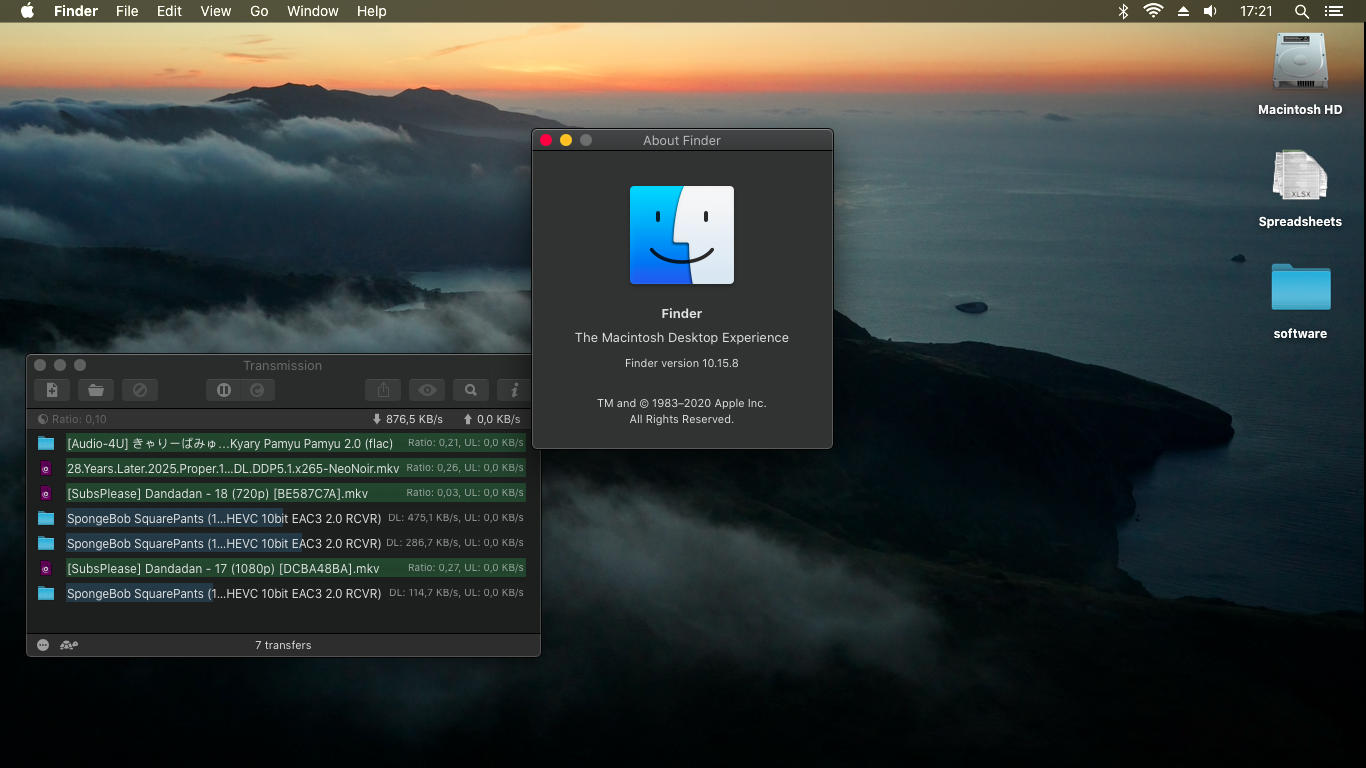Open the Go menu

coord(259,11)
